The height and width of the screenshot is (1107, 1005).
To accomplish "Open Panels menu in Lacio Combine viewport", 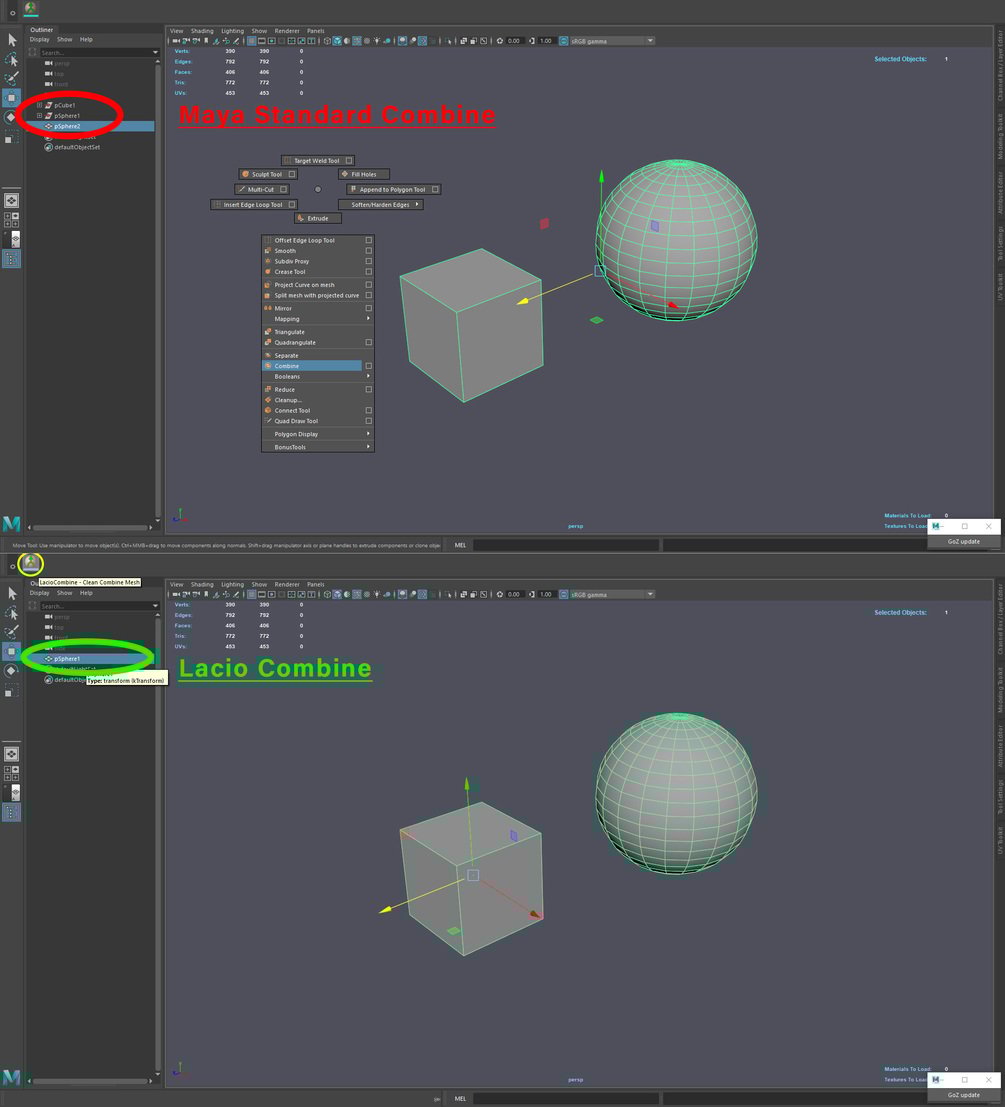I will [x=315, y=585].
